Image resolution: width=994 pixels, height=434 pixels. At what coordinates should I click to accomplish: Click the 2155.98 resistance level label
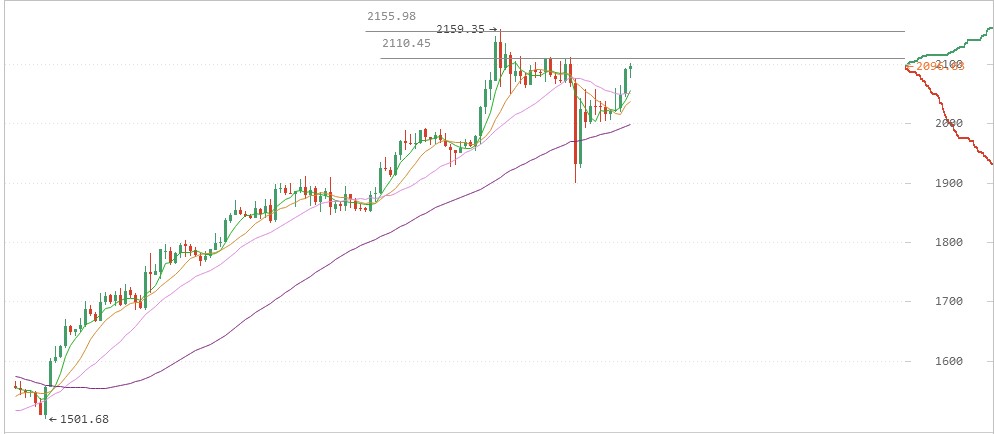(391, 16)
